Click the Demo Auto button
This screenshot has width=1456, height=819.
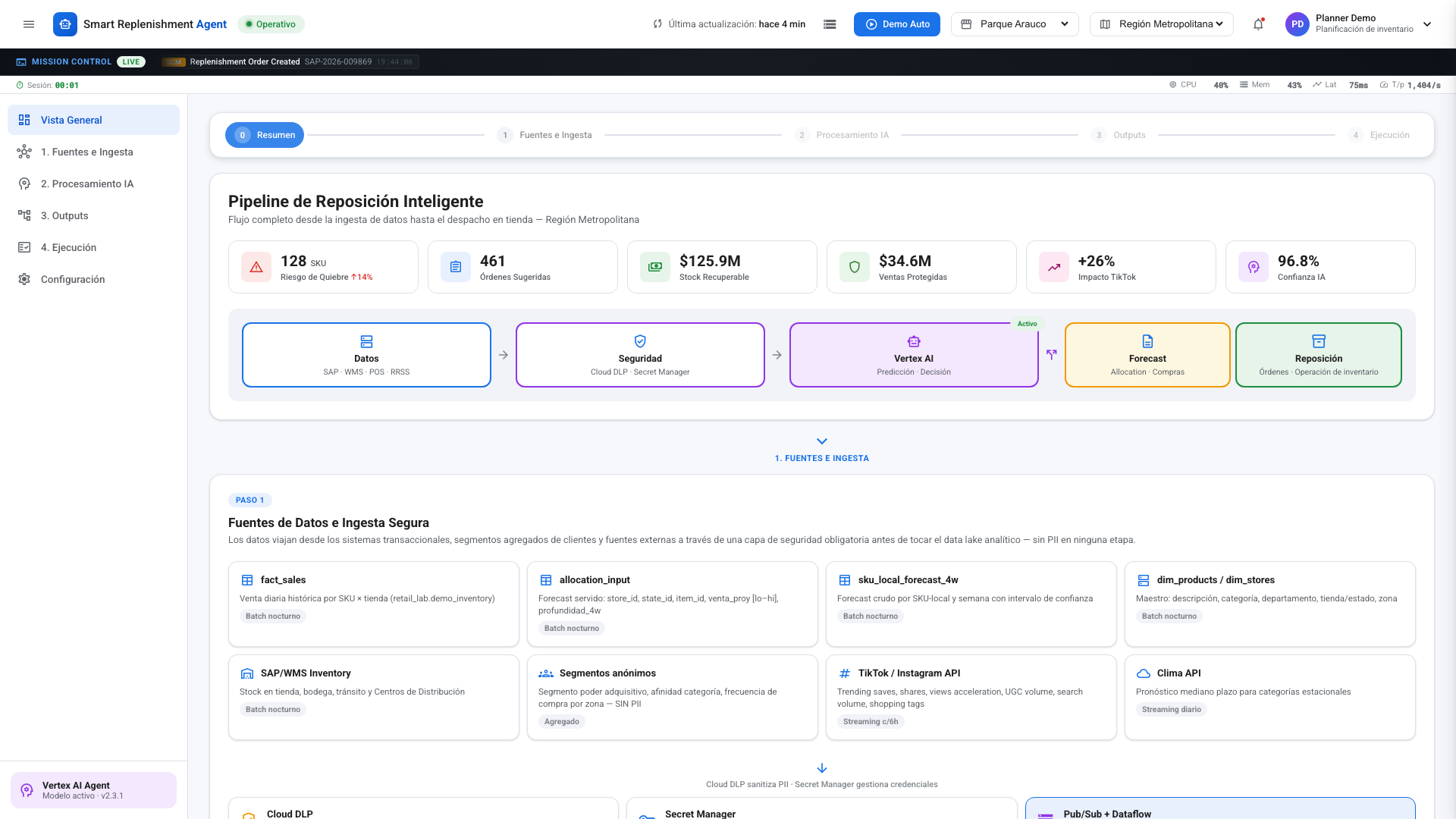[897, 24]
